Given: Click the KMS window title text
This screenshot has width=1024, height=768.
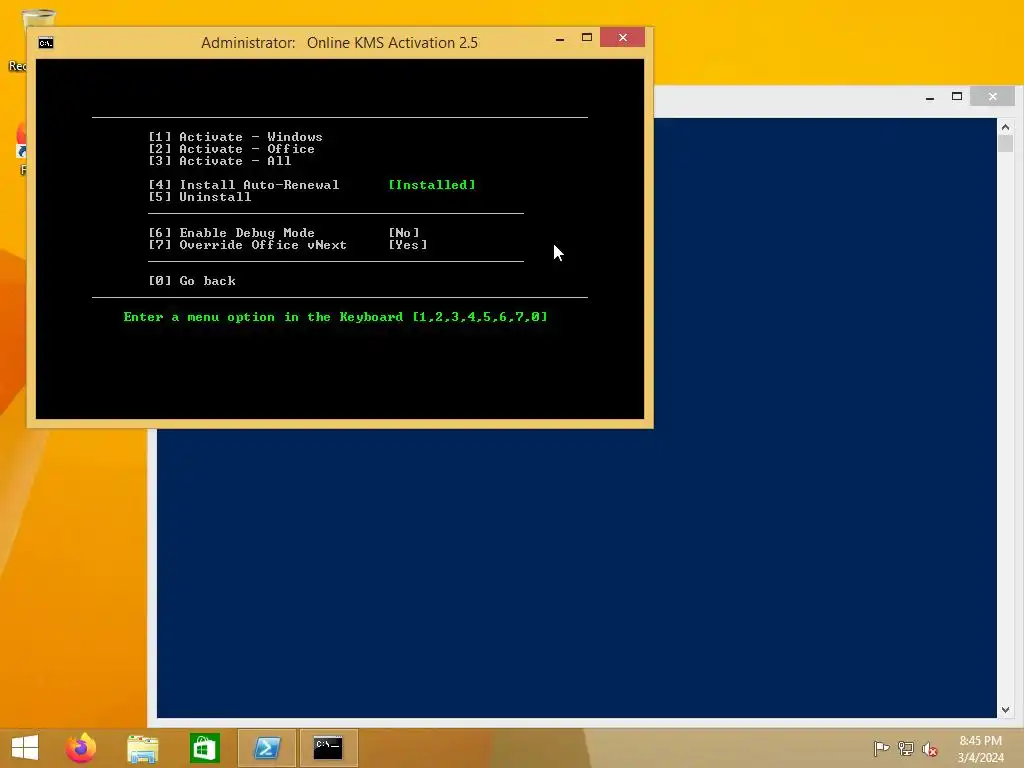Looking at the screenshot, I should coord(339,43).
